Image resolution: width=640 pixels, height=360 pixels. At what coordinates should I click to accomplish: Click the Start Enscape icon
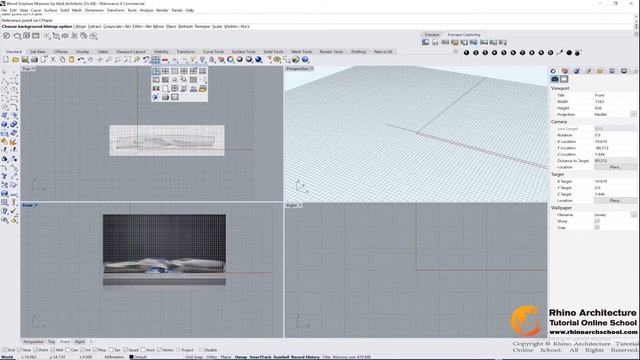[425, 42]
